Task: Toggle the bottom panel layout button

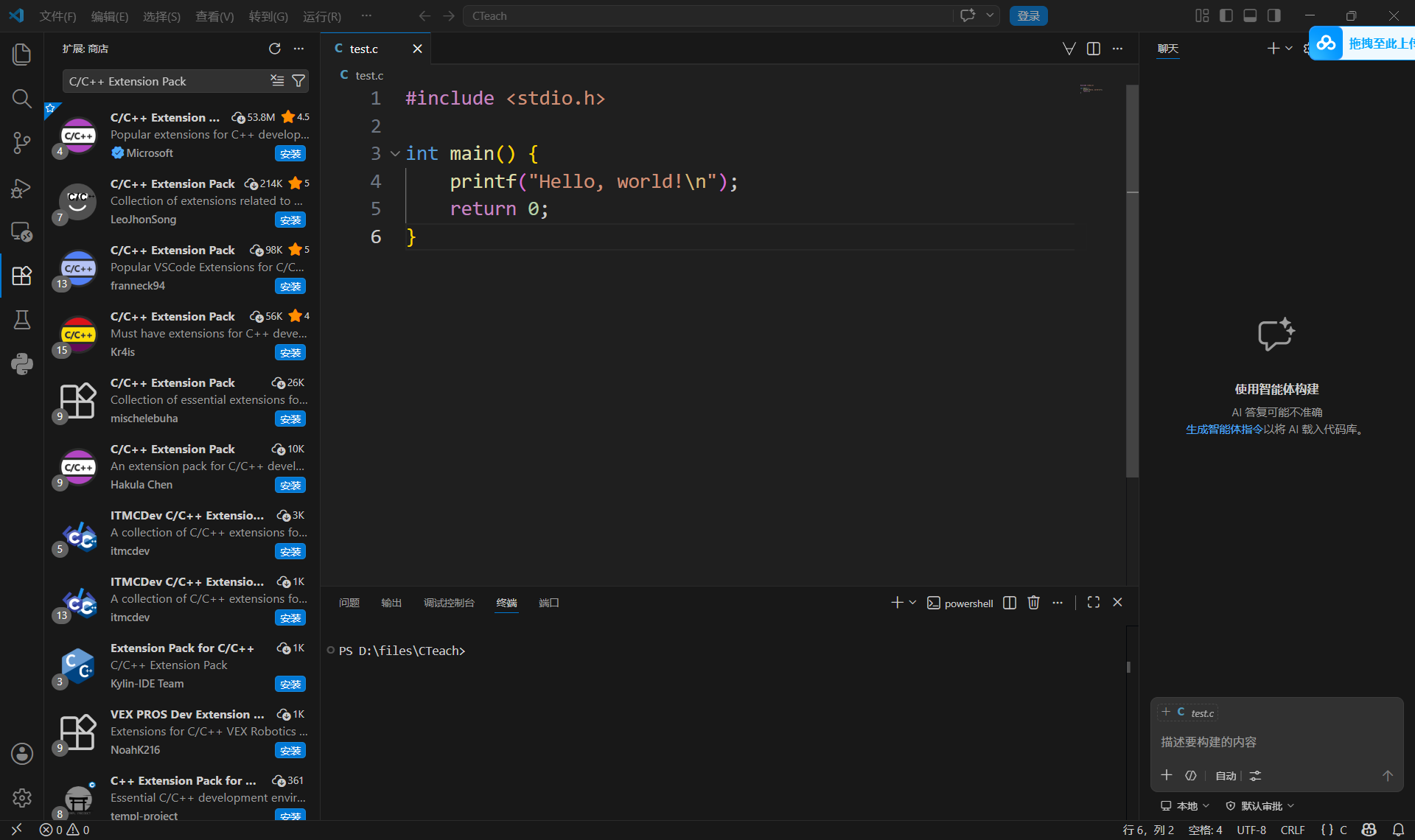Action: 1250,15
